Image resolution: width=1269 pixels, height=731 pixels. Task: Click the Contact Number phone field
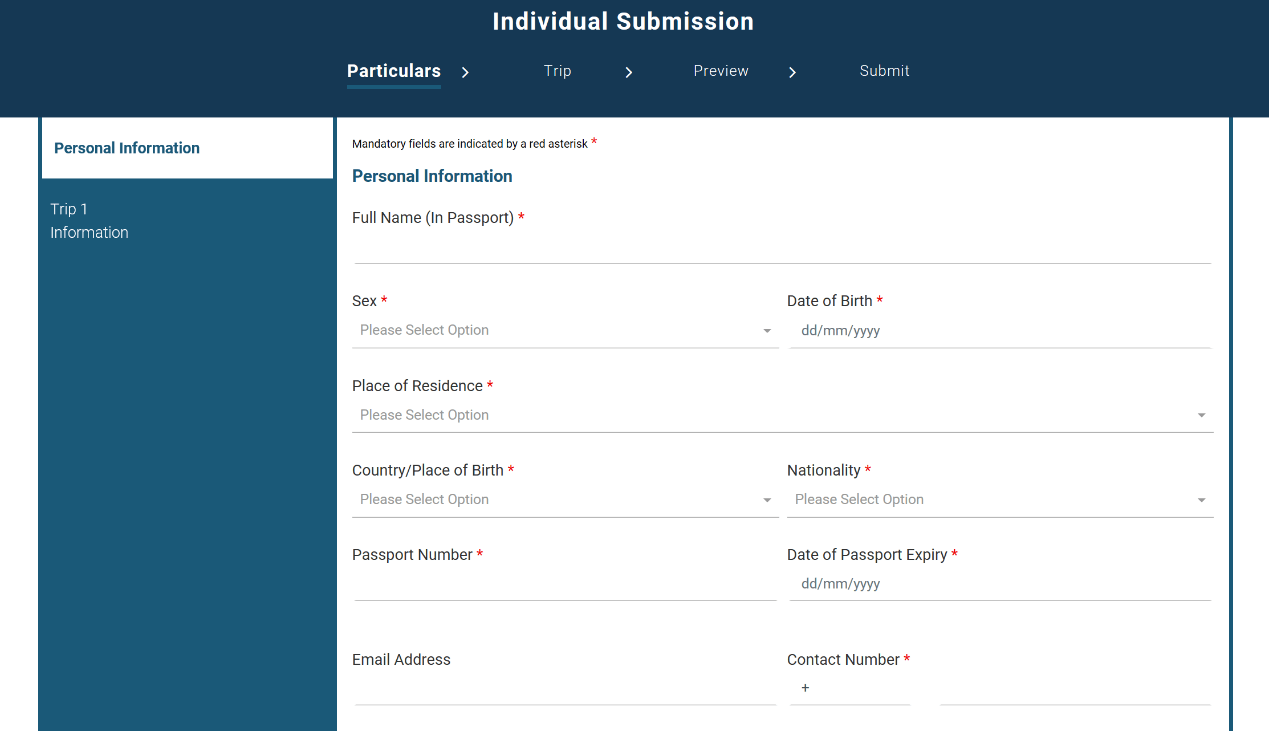coord(1075,689)
